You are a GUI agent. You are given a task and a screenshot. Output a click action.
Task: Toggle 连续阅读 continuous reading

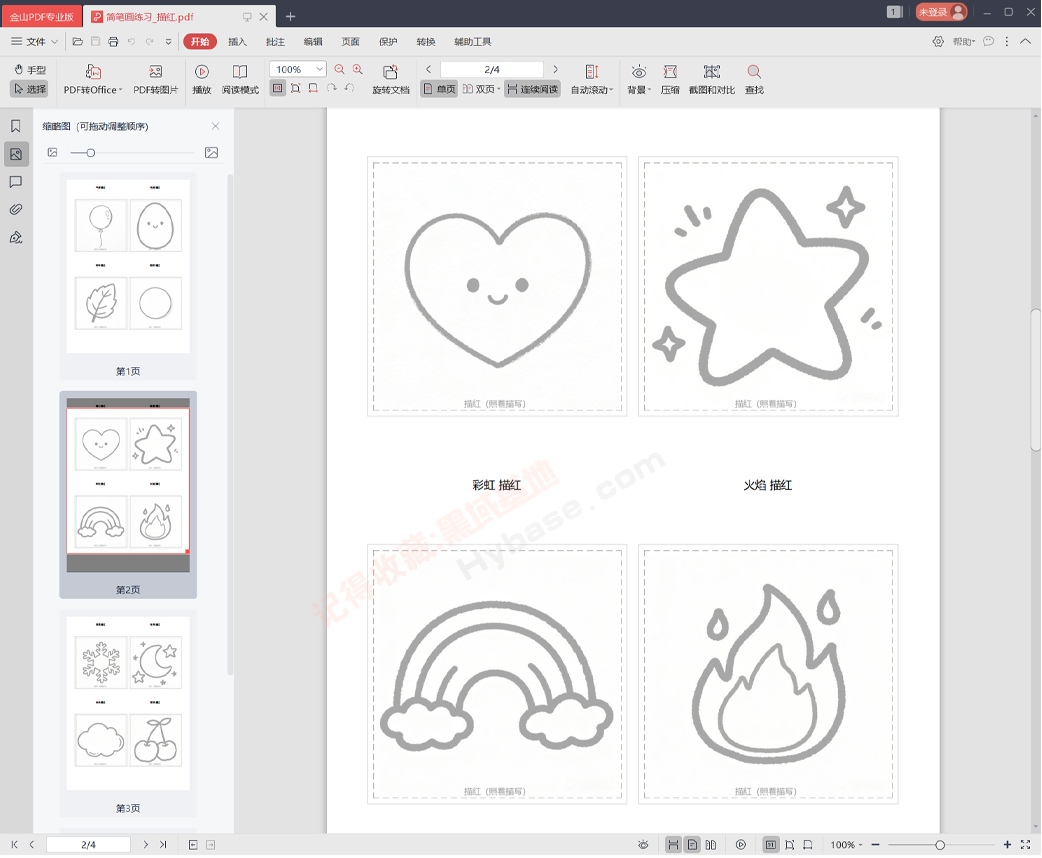pos(532,89)
